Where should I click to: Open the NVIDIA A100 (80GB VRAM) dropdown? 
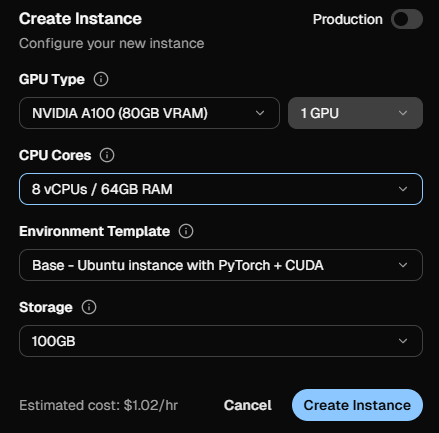(149, 113)
